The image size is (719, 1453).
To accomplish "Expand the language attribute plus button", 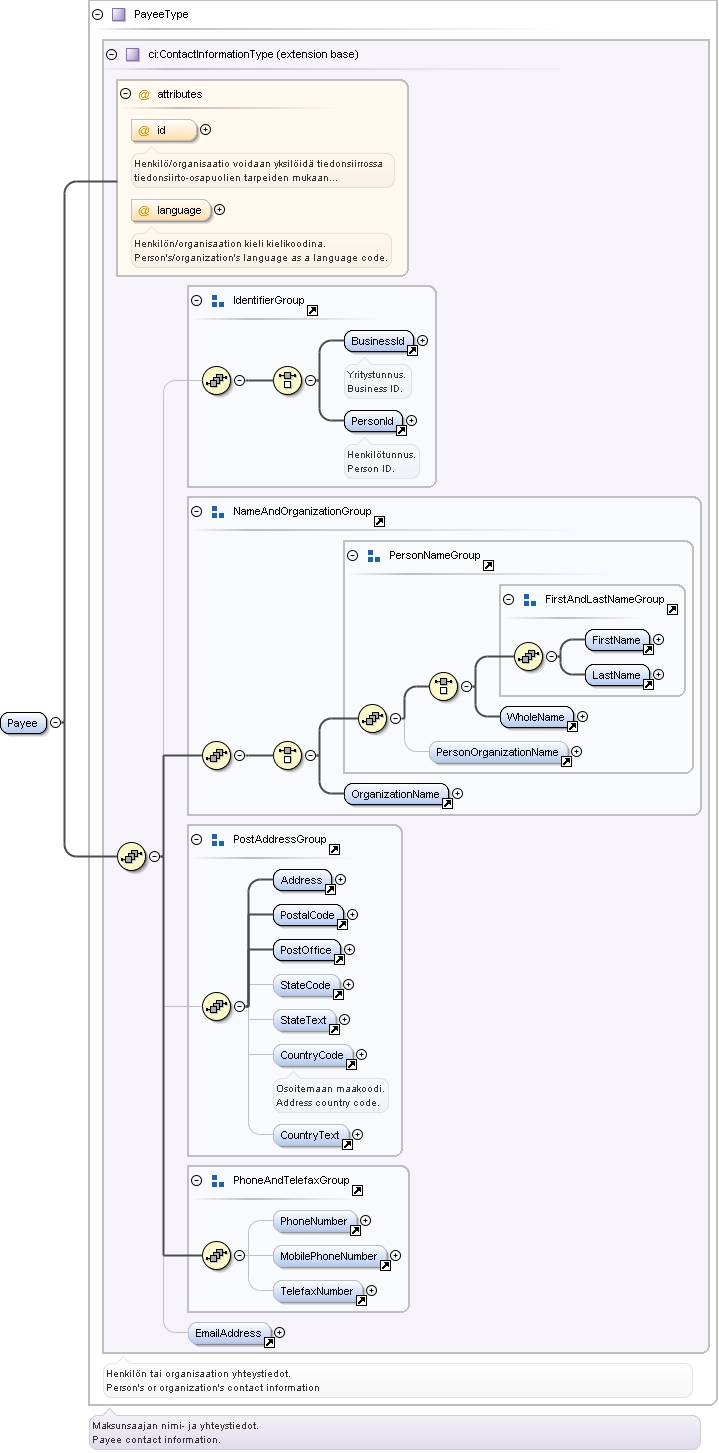I will tap(220, 210).
